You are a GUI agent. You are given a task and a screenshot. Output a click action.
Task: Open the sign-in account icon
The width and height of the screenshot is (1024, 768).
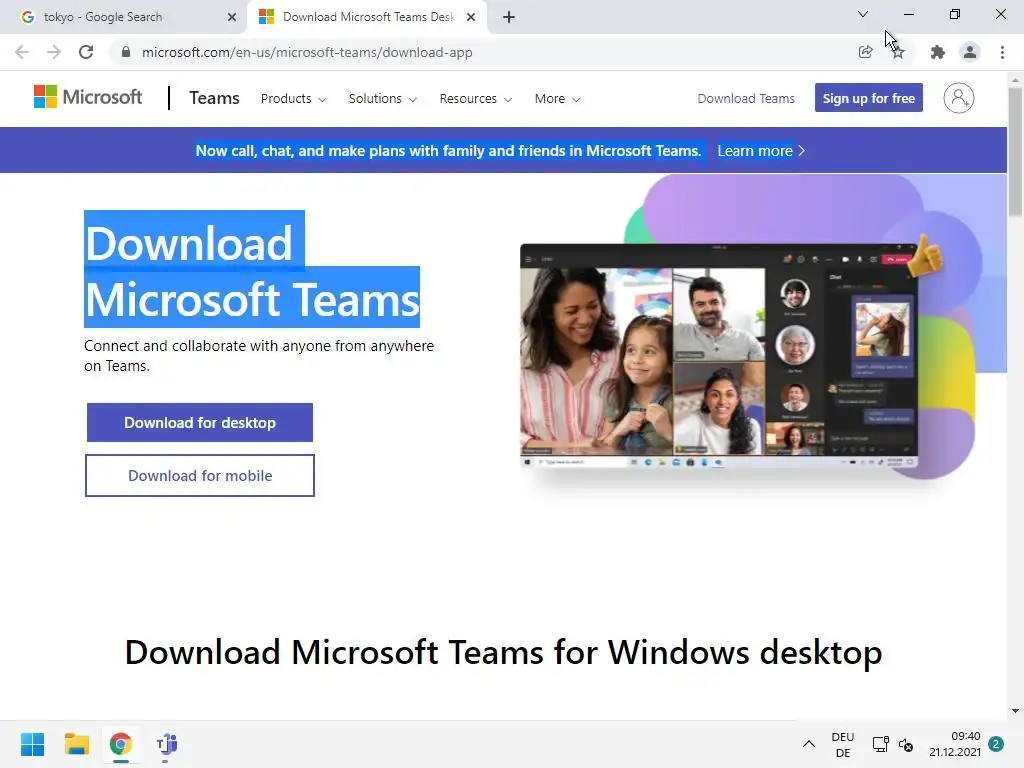point(958,98)
